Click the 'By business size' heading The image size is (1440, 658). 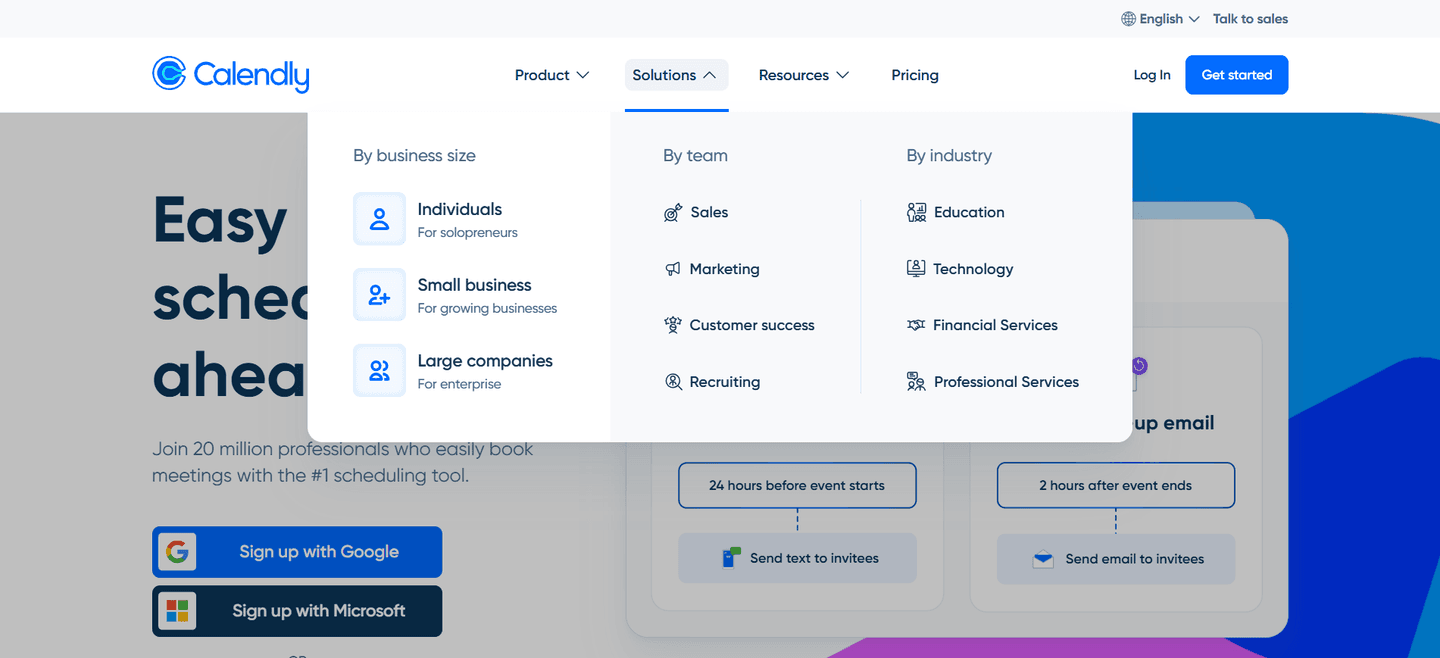click(x=414, y=156)
